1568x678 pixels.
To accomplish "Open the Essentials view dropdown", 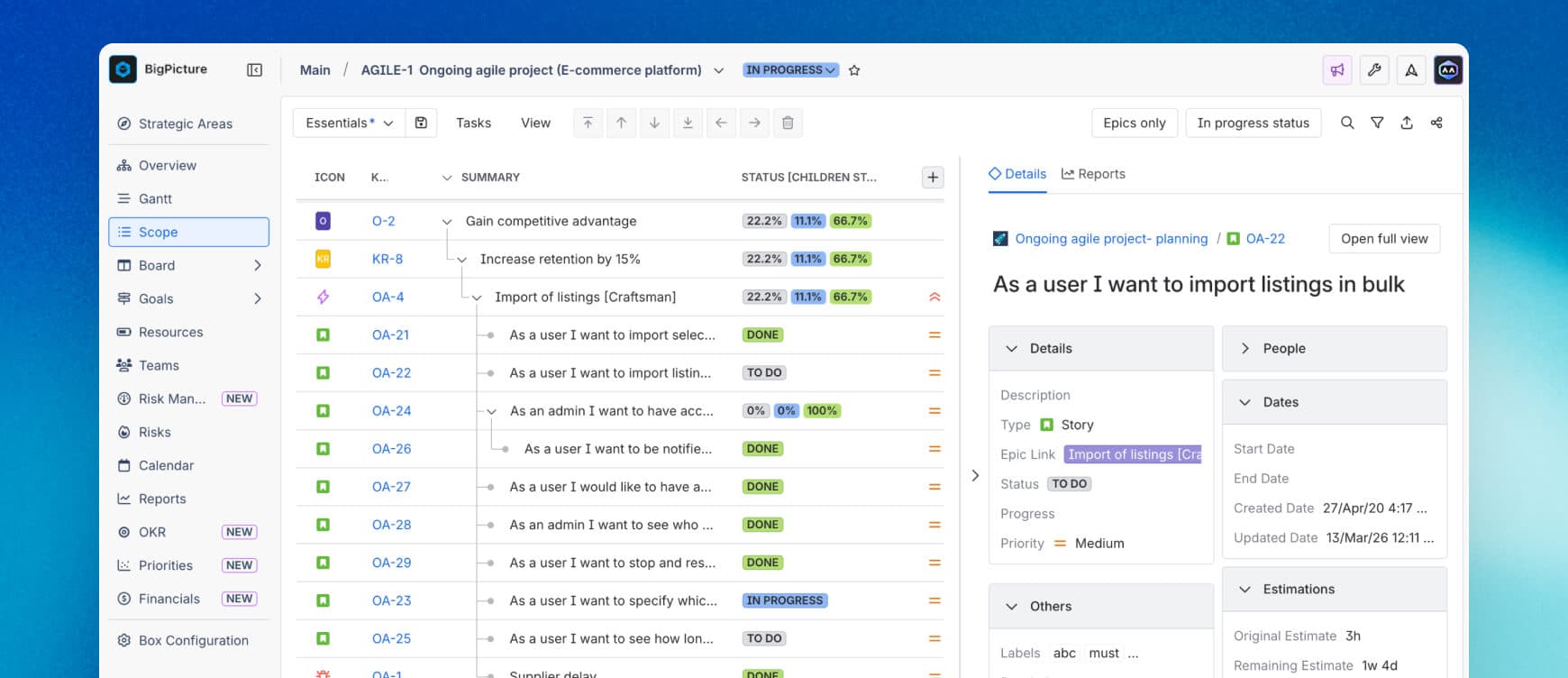I will pos(349,123).
